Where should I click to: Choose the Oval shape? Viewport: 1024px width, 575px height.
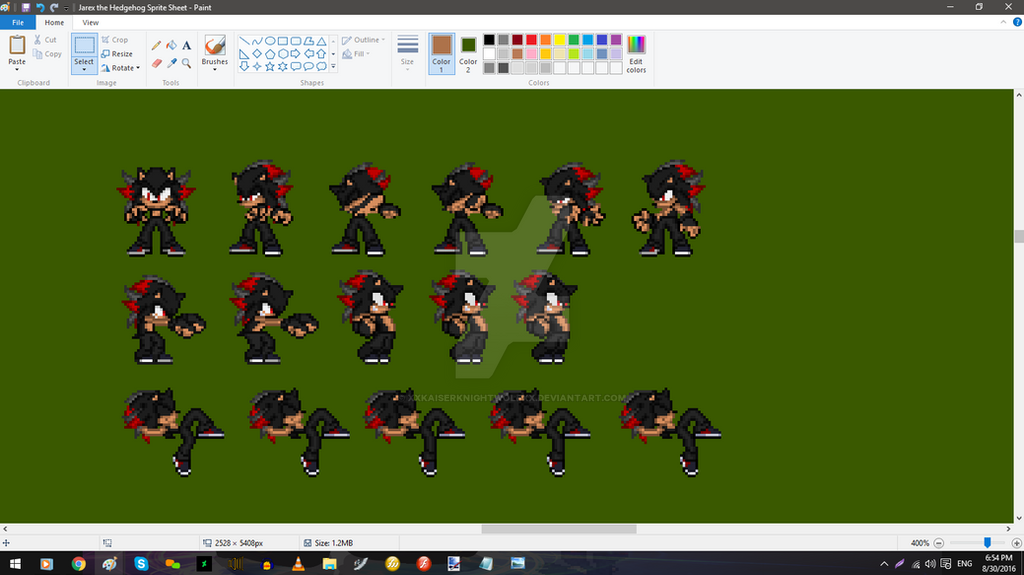(x=270, y=41)
